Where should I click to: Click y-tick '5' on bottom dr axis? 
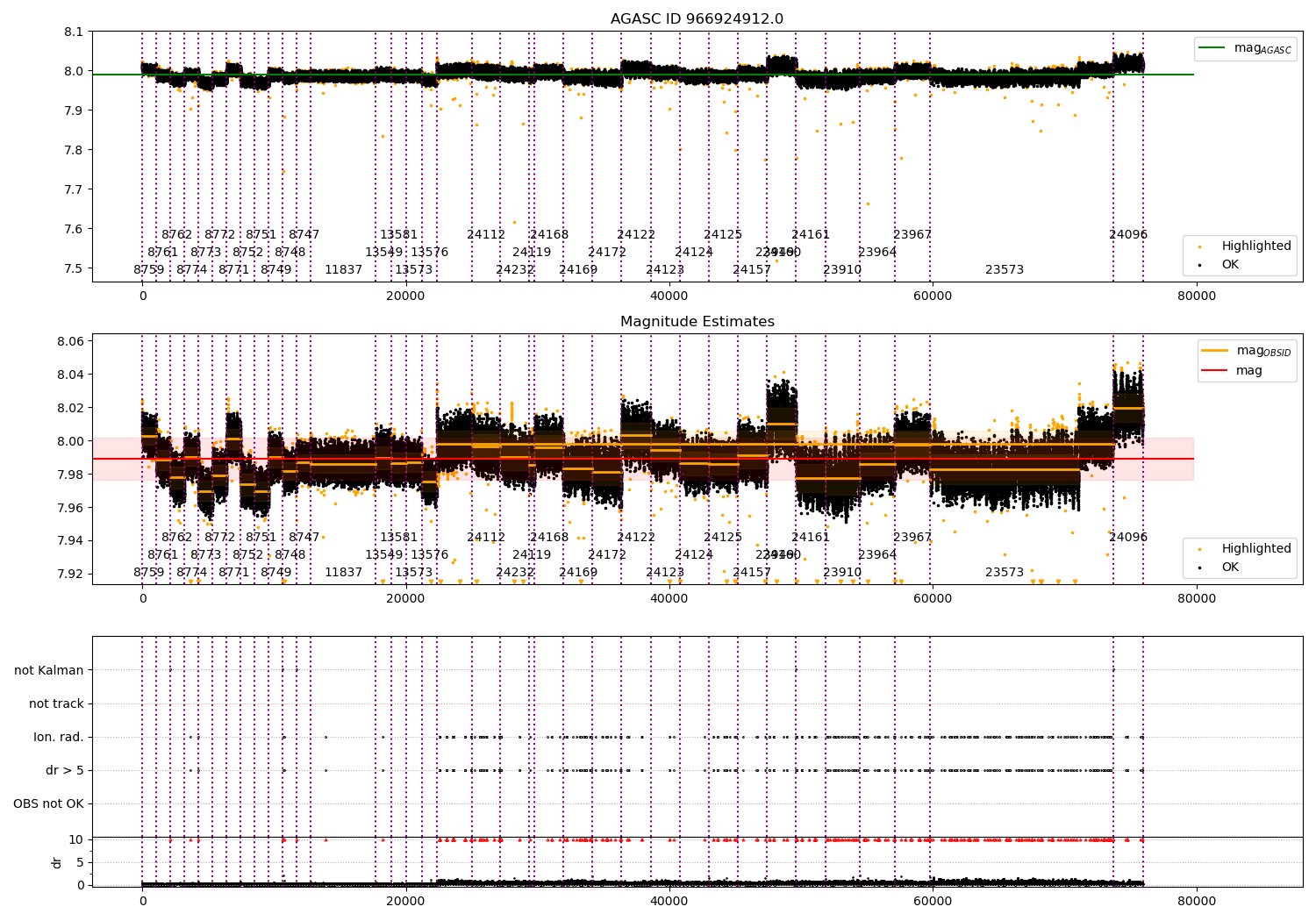[x=80, y=862]
